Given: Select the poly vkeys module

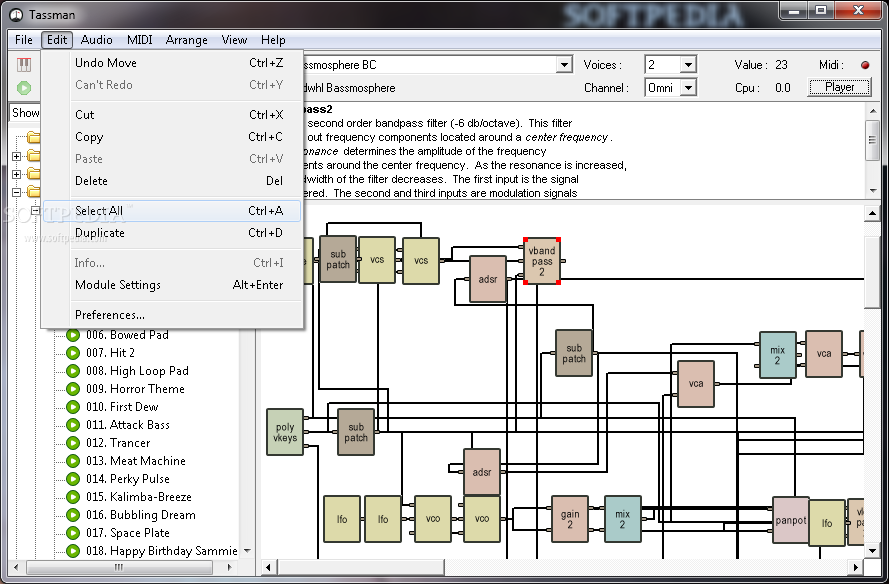Looking at the screenshot, I should (285, 432).
